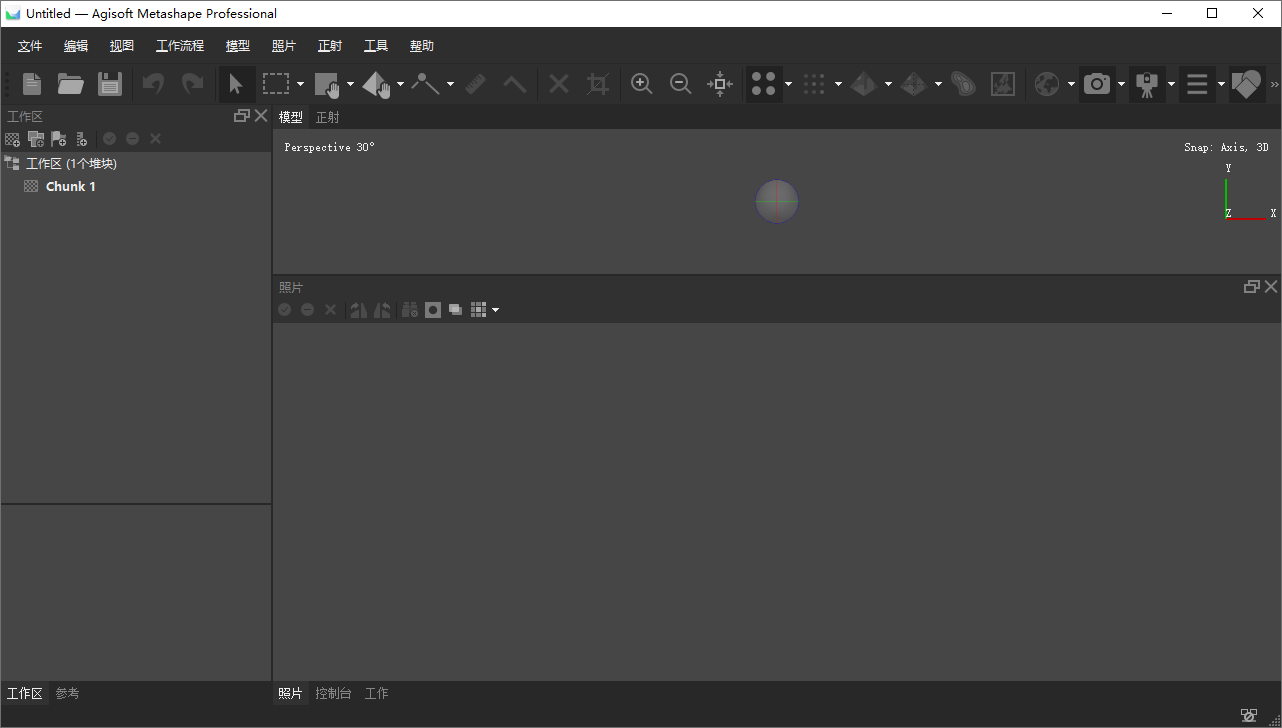
Task: Open the 工作流程 menu
Action: [180, 46]
